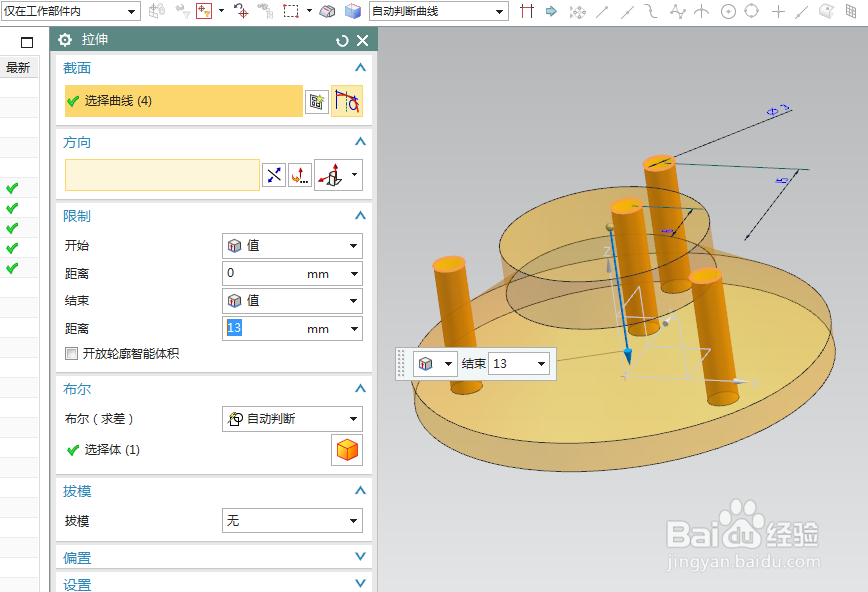
Task: Open the on-screen 结束 value arrow
Action: click(541, 364)
